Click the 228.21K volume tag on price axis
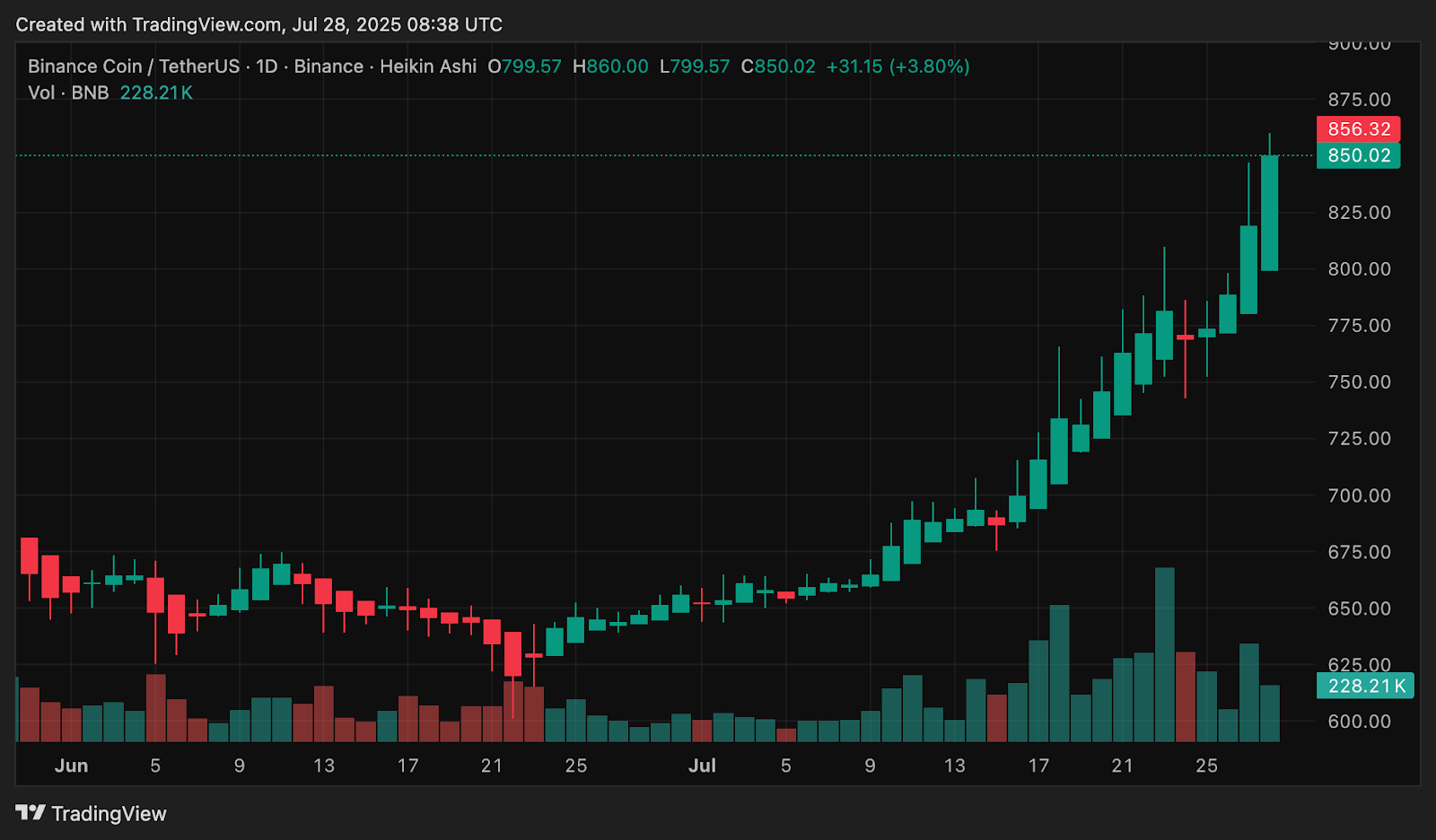Screen dimensions: 1436x840 [1365, 686]
